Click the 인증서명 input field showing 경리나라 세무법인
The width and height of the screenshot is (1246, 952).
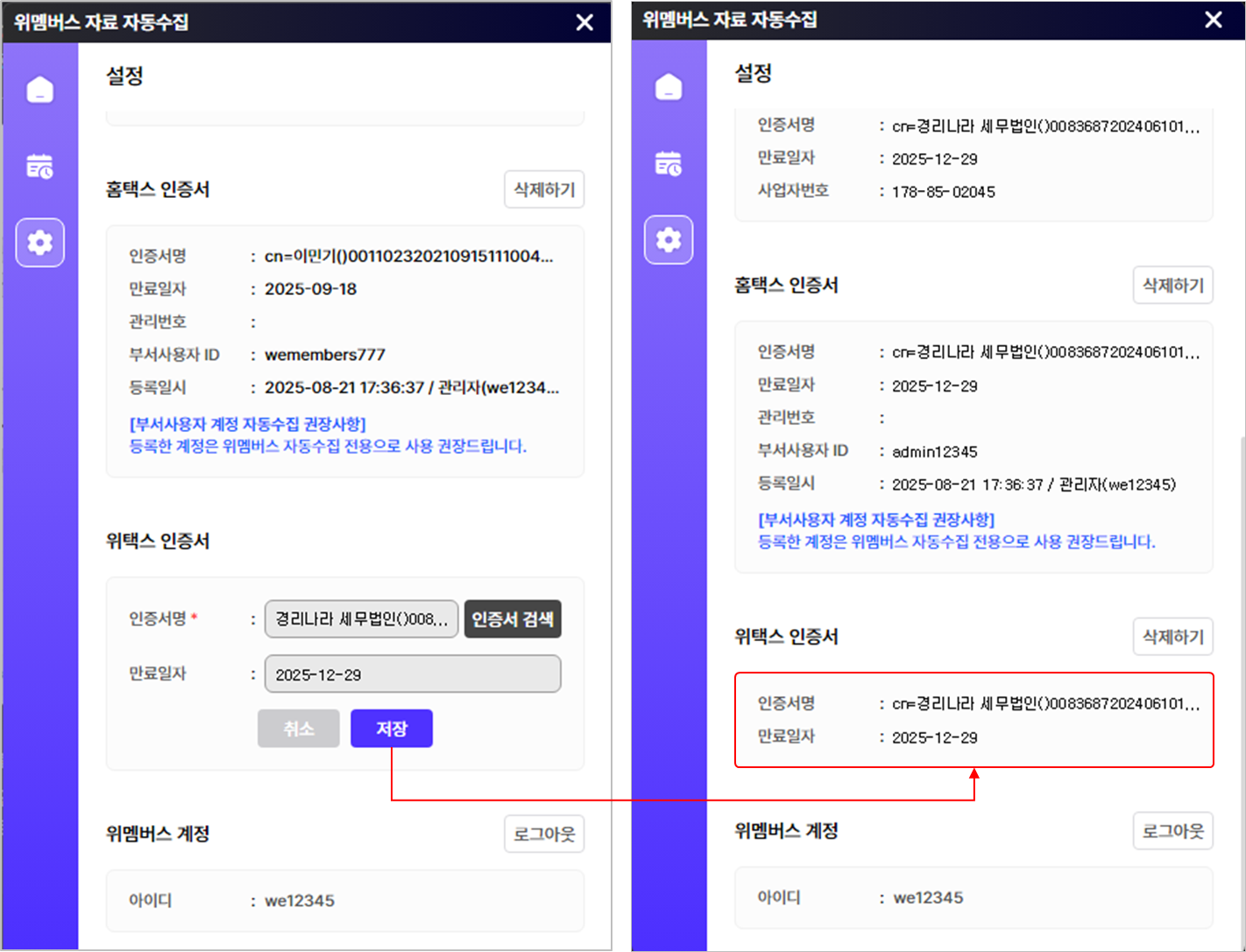click(x=361, y=619)
